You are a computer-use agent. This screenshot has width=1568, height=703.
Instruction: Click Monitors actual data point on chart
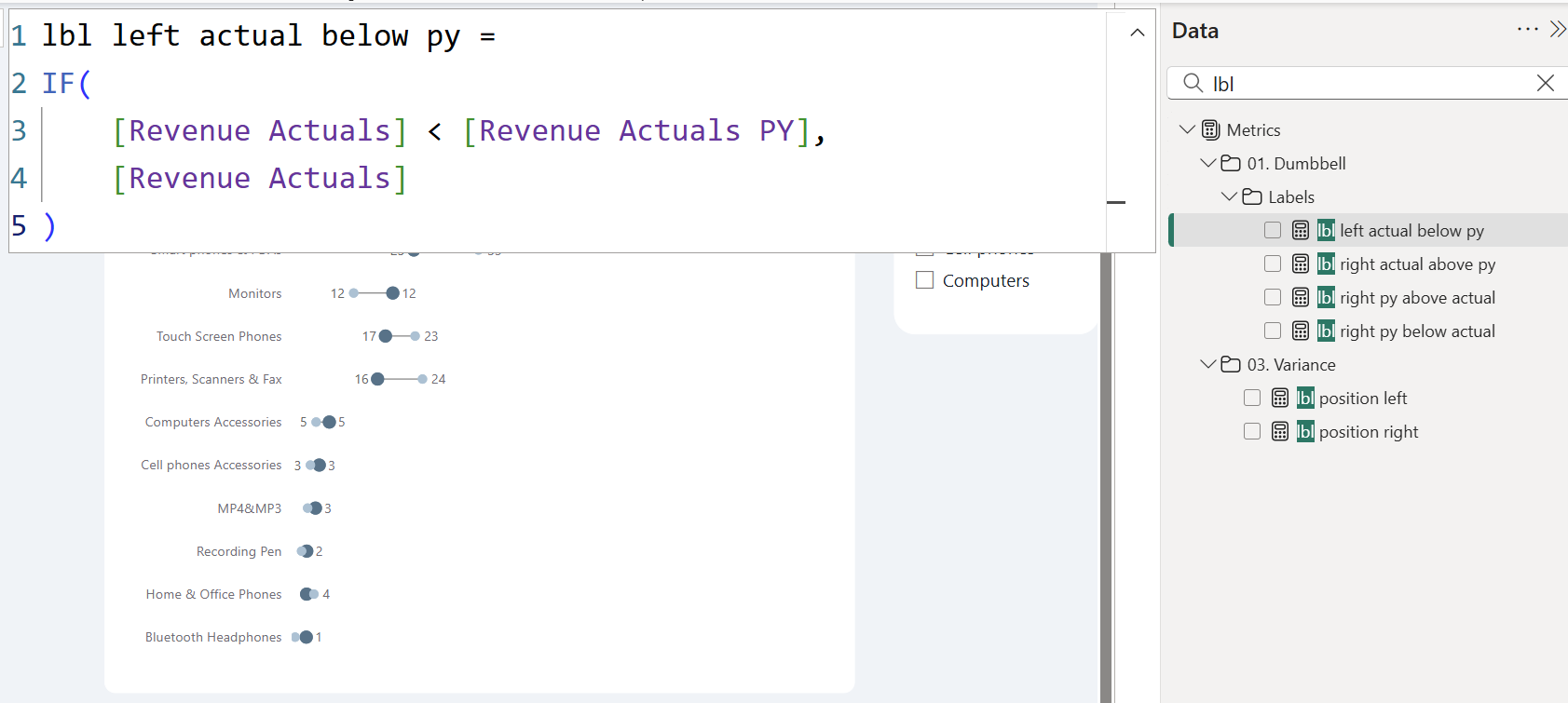point(392,293)
